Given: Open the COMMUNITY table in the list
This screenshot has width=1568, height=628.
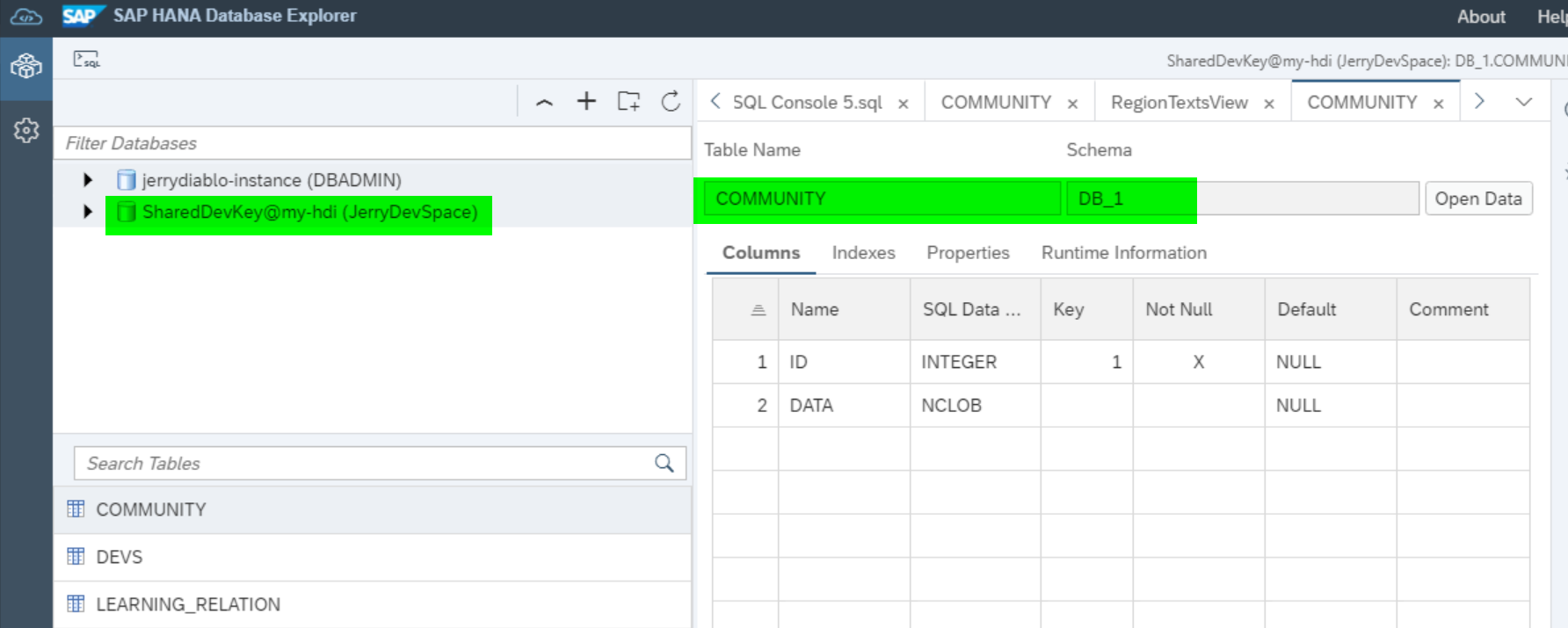Looking at the screenshot, I should pyautogui.click(x=373, y=509).
